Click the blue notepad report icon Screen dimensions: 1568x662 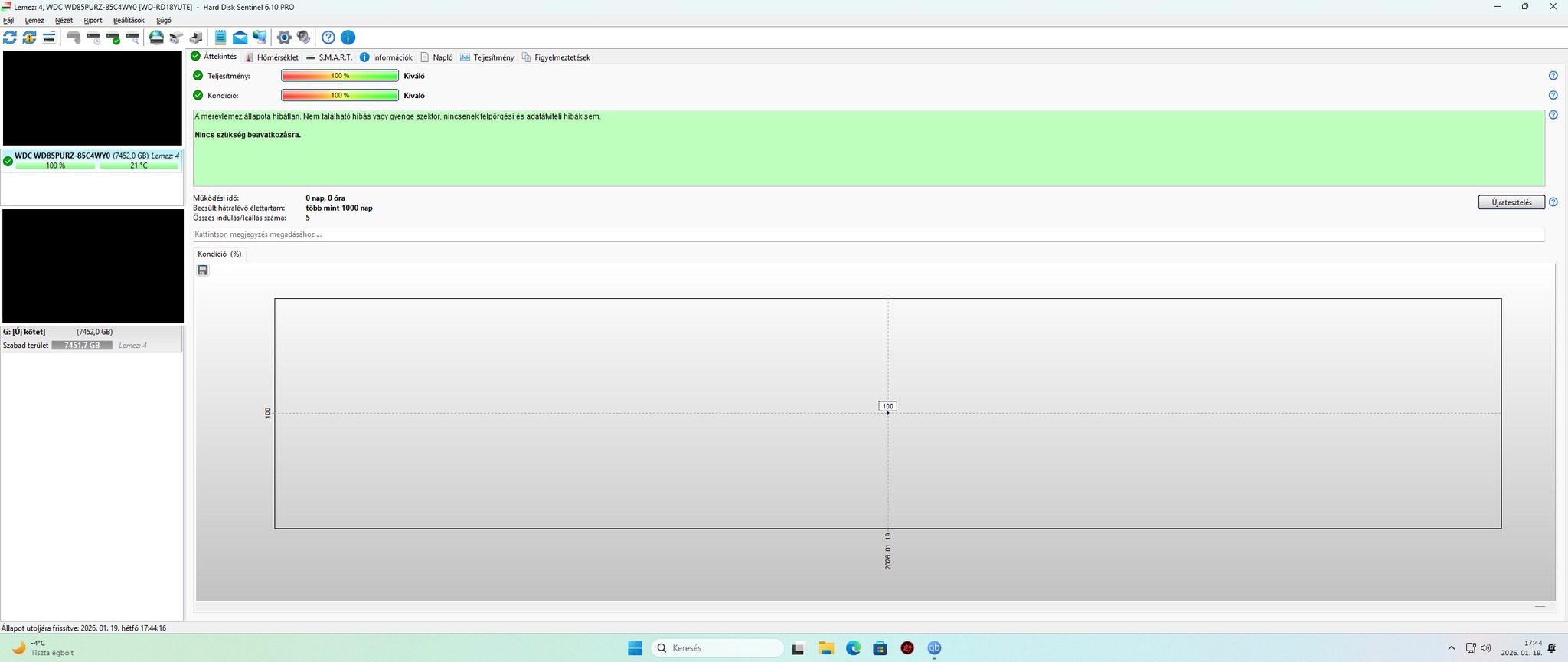pyautogui.click(x=220, y=38)
